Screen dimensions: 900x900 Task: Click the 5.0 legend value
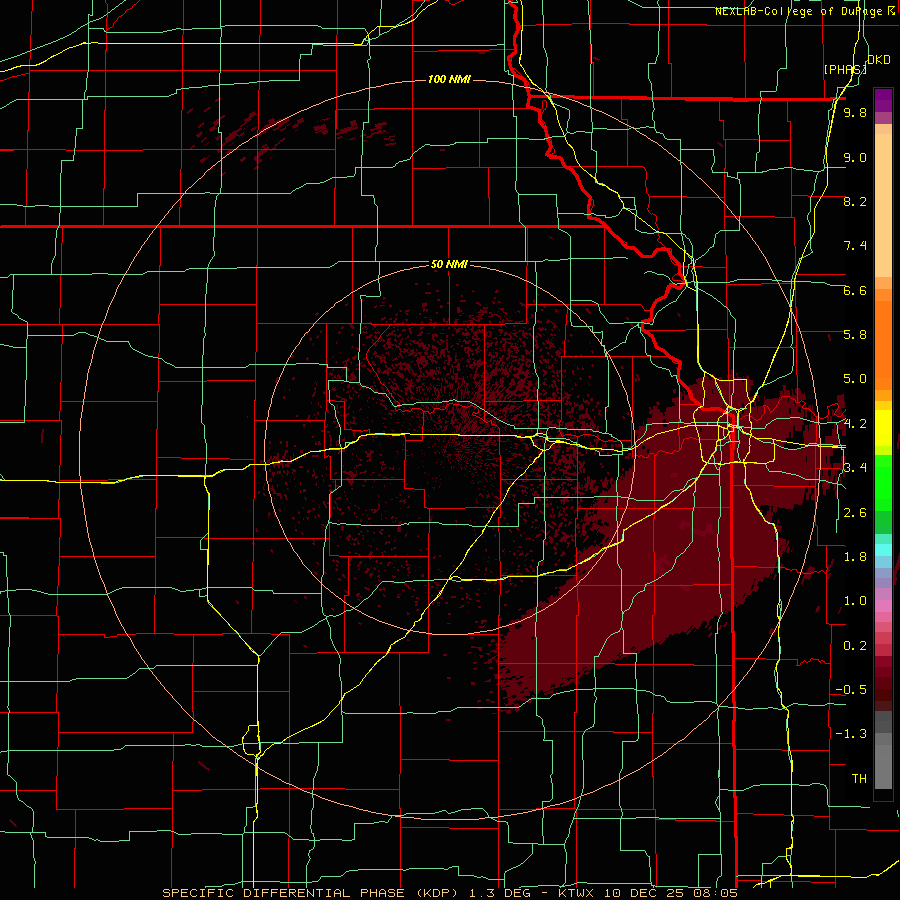(x=855, y=379)
